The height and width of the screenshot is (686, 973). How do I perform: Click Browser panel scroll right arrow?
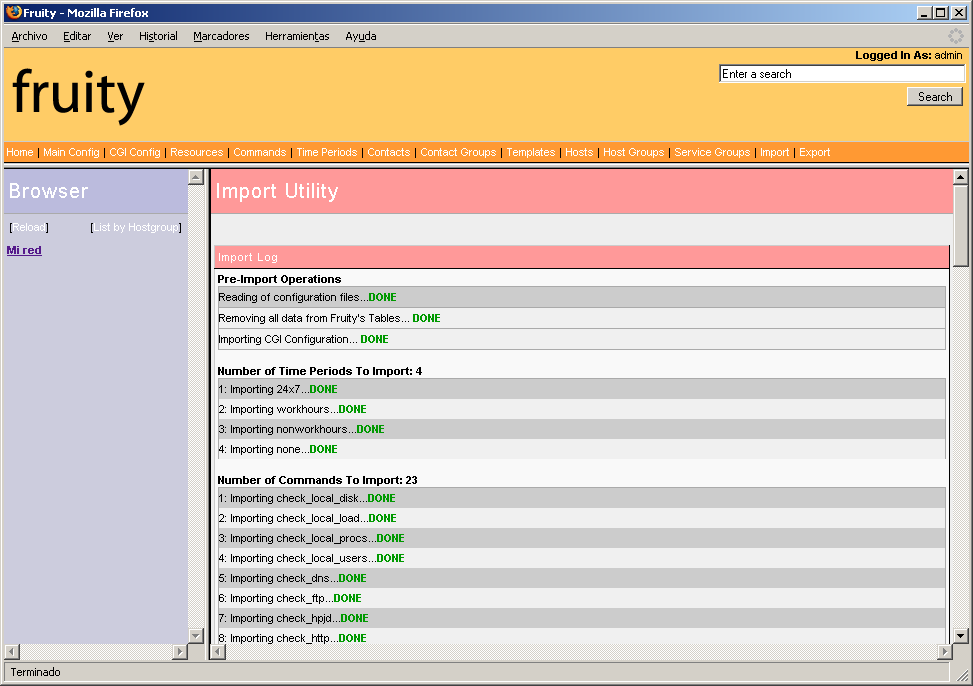tap(180, 651)
